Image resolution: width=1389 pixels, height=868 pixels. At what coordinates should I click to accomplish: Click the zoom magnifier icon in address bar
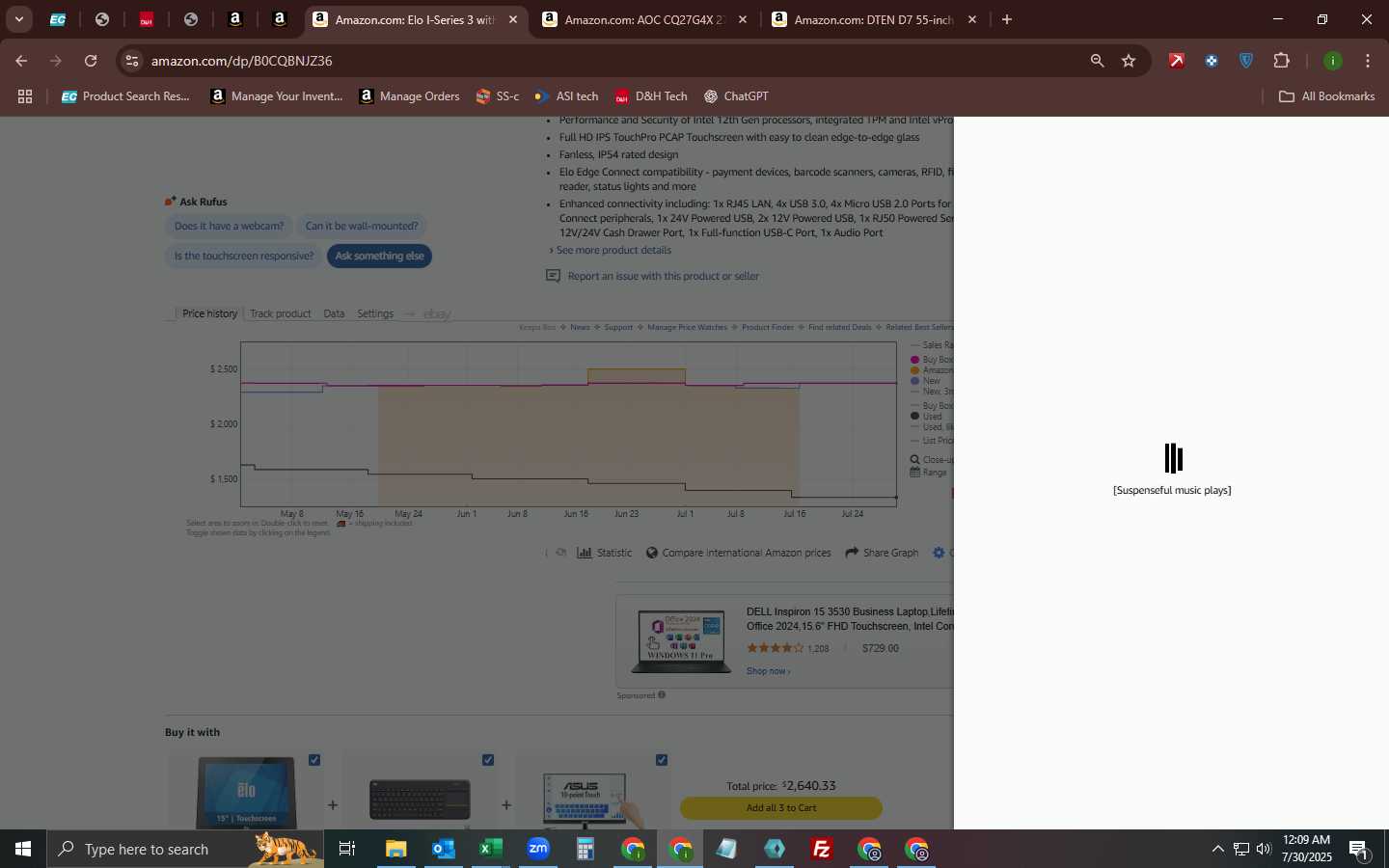(1097, 61)
